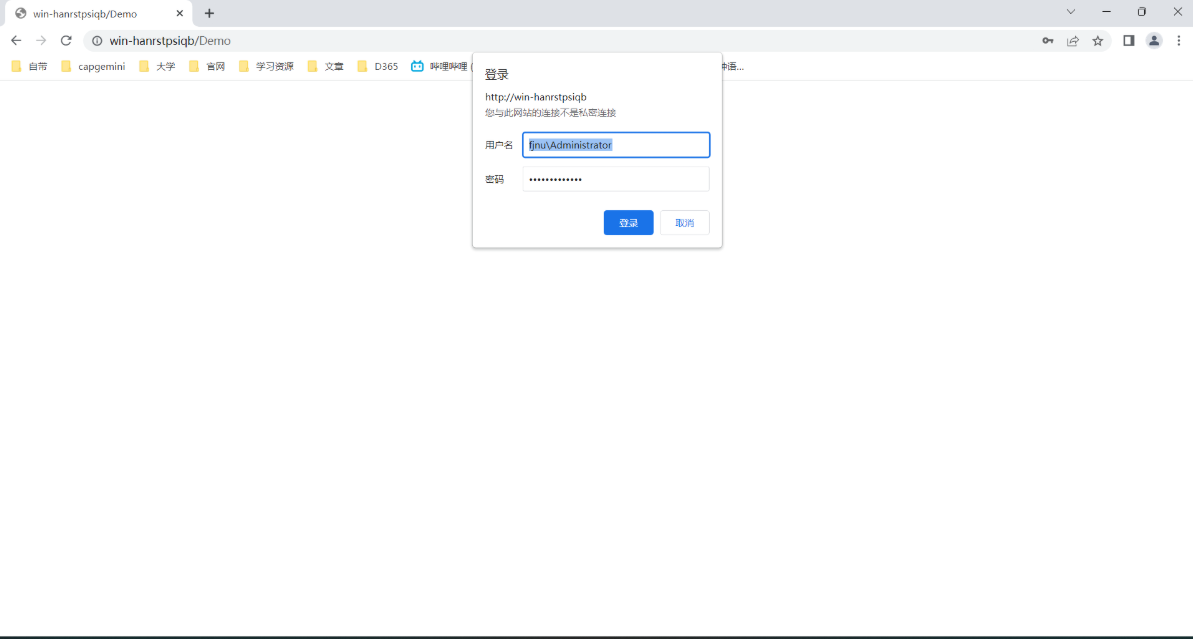Reload the page with the refresh icon
The image size is (1193, 639).
(66, 41)
